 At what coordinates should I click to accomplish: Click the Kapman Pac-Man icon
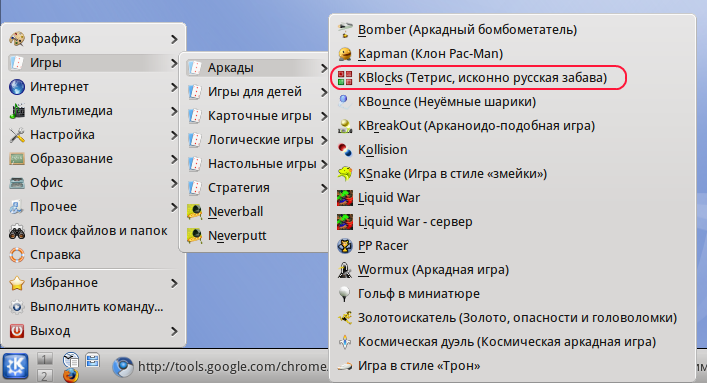pos(345,54)
